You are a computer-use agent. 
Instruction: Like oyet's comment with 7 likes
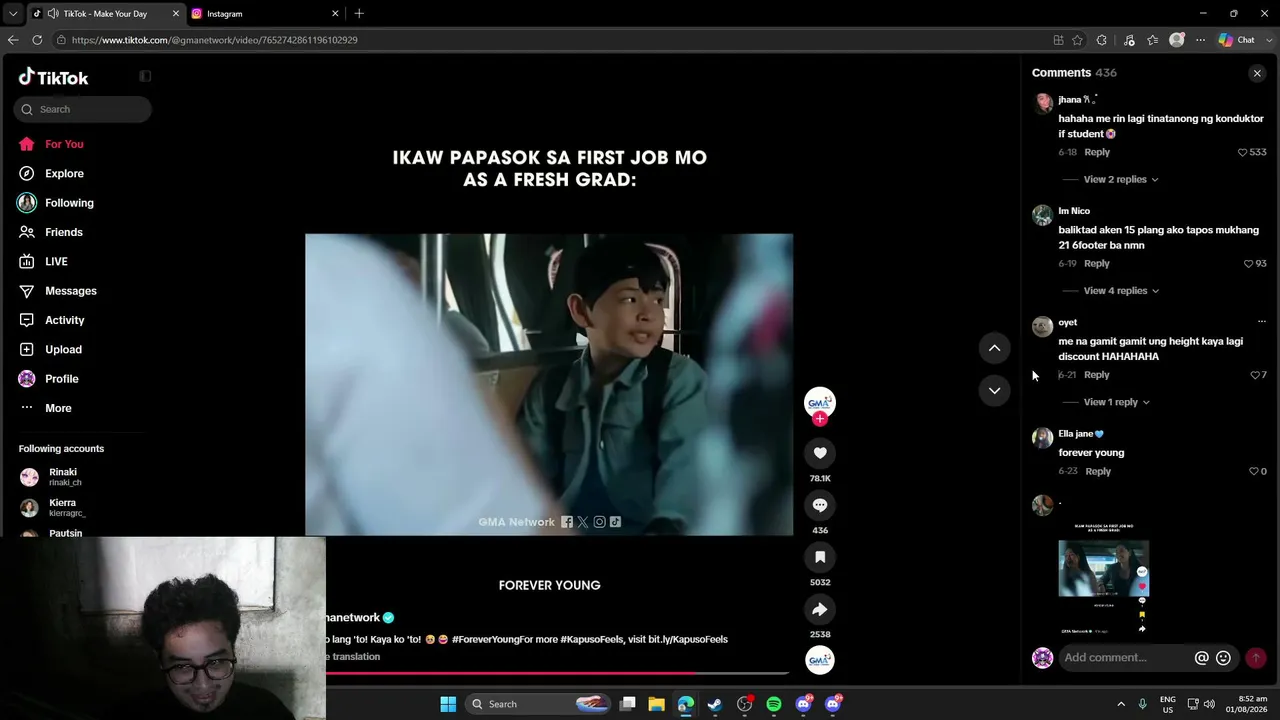[1255, 375]
